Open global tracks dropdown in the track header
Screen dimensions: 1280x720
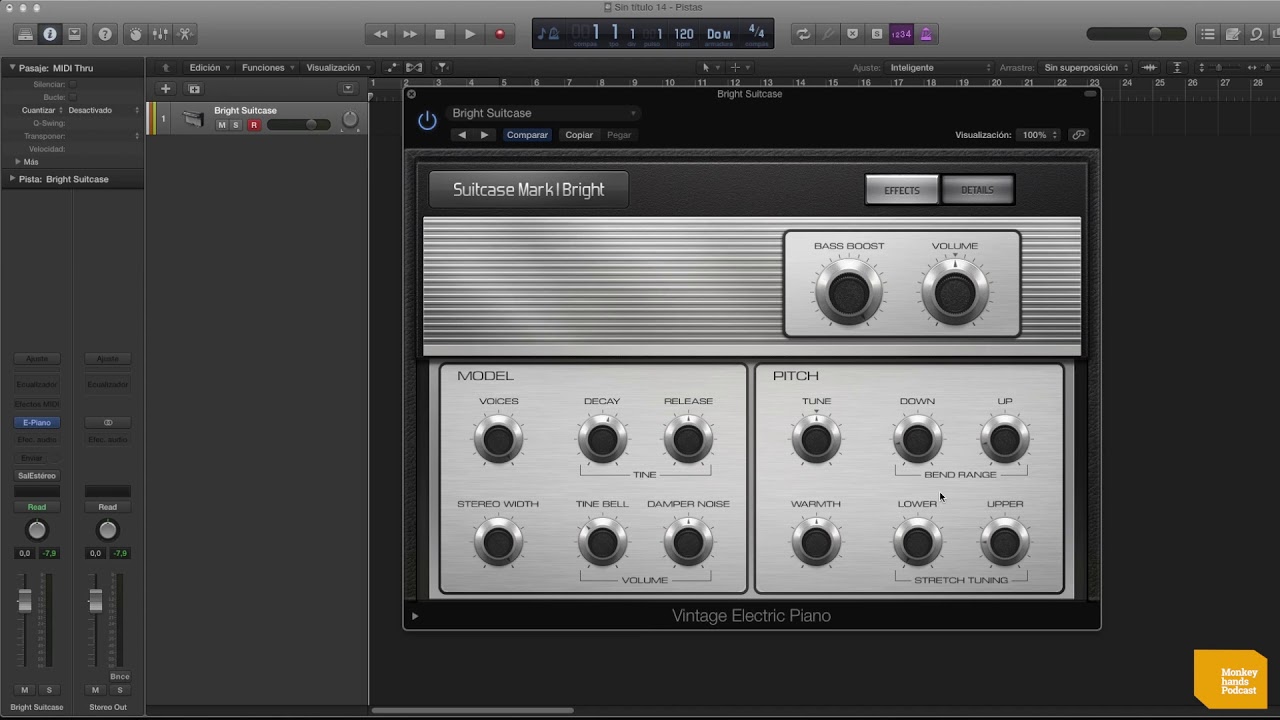point(348,89)
